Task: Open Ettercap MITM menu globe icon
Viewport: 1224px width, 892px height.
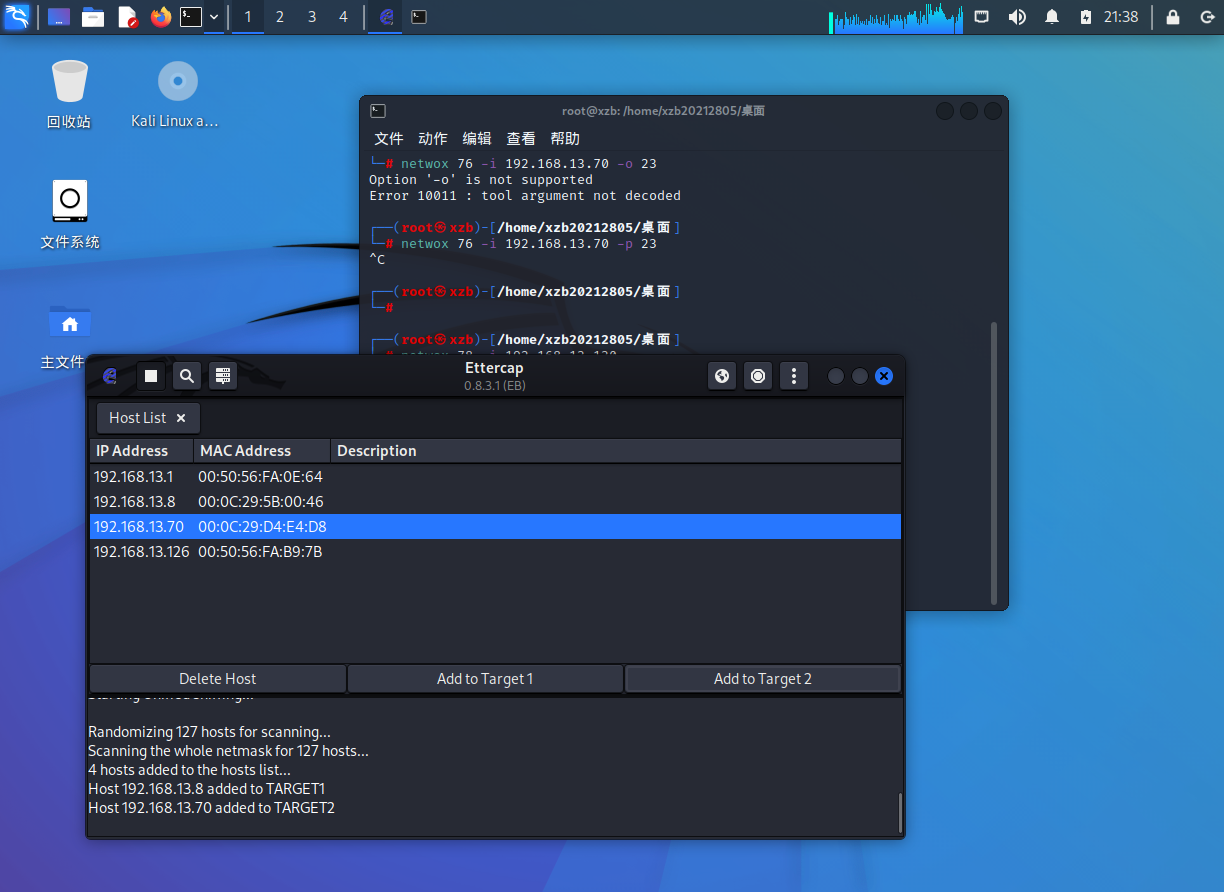Action: click(722, 376)
